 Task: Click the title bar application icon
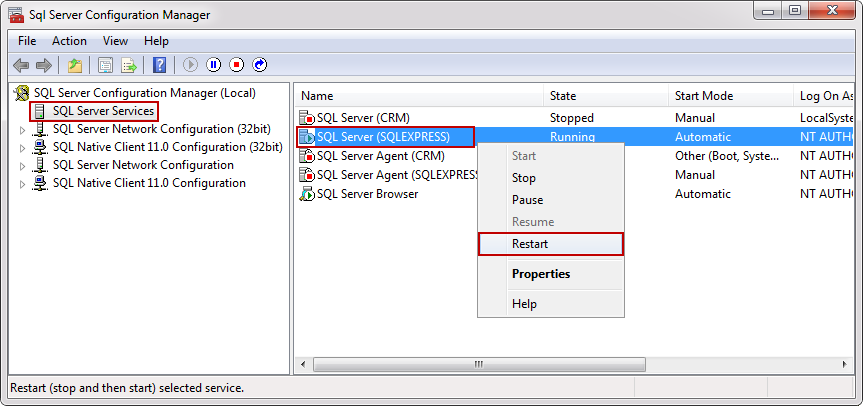pos(17,15)
